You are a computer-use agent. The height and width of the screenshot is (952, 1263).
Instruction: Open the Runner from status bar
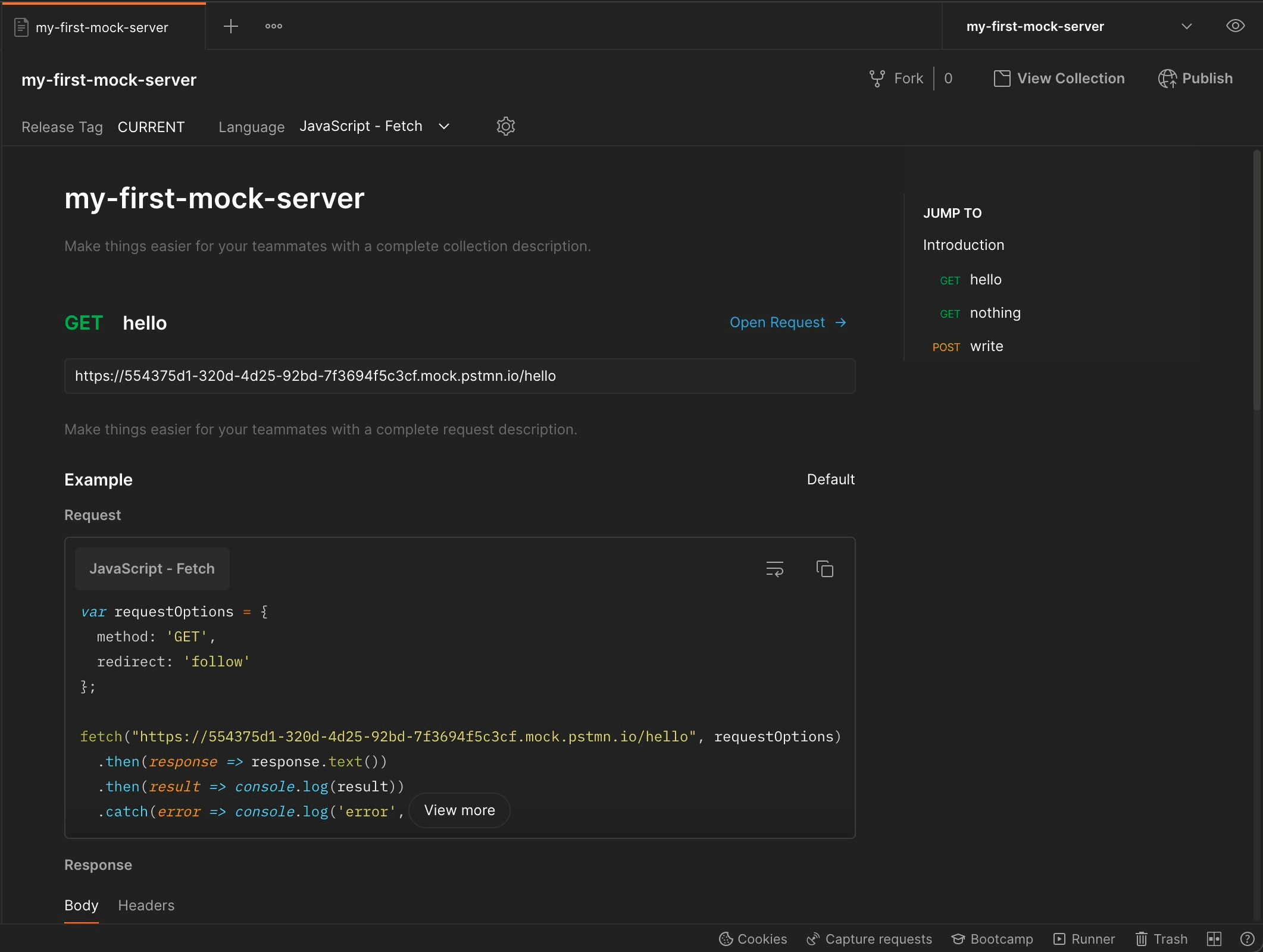pos(1084,939)
